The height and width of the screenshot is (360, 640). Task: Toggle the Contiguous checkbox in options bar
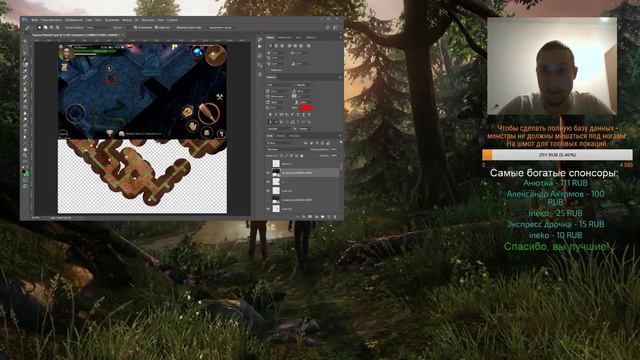(156, 27)
